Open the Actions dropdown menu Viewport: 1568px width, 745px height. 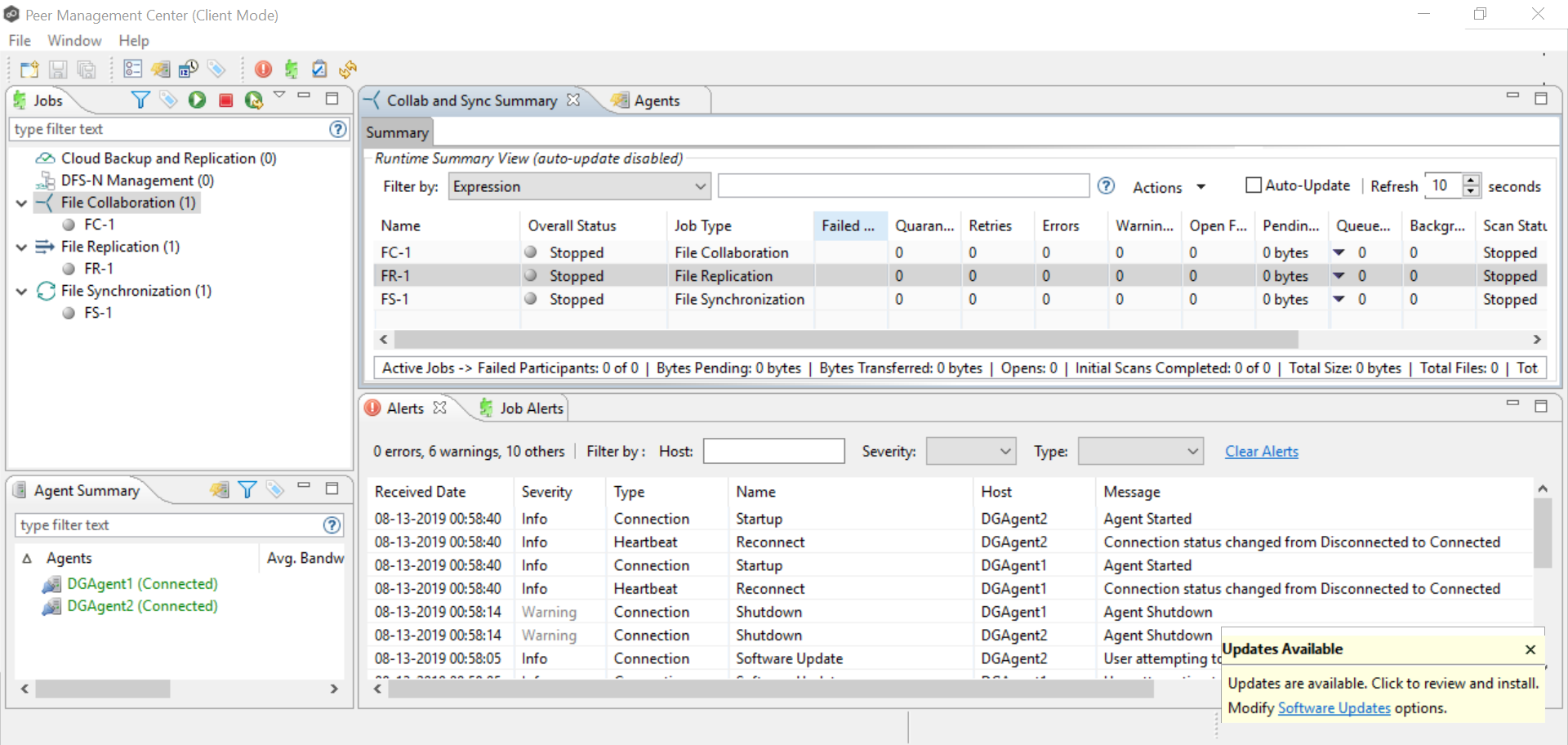[1169, 187]
